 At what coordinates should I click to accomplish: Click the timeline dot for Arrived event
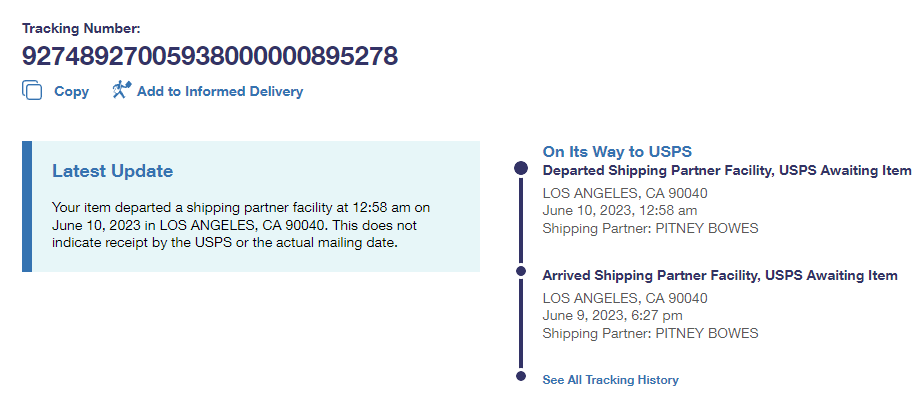(x=520, y=271)
